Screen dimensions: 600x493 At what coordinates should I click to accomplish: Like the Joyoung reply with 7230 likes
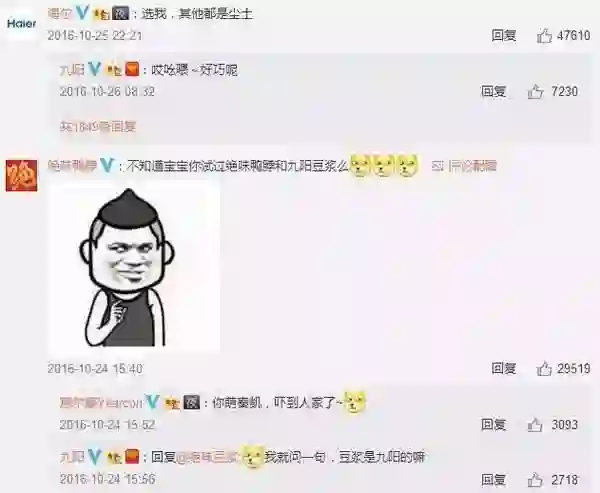[x=535, y=92]
